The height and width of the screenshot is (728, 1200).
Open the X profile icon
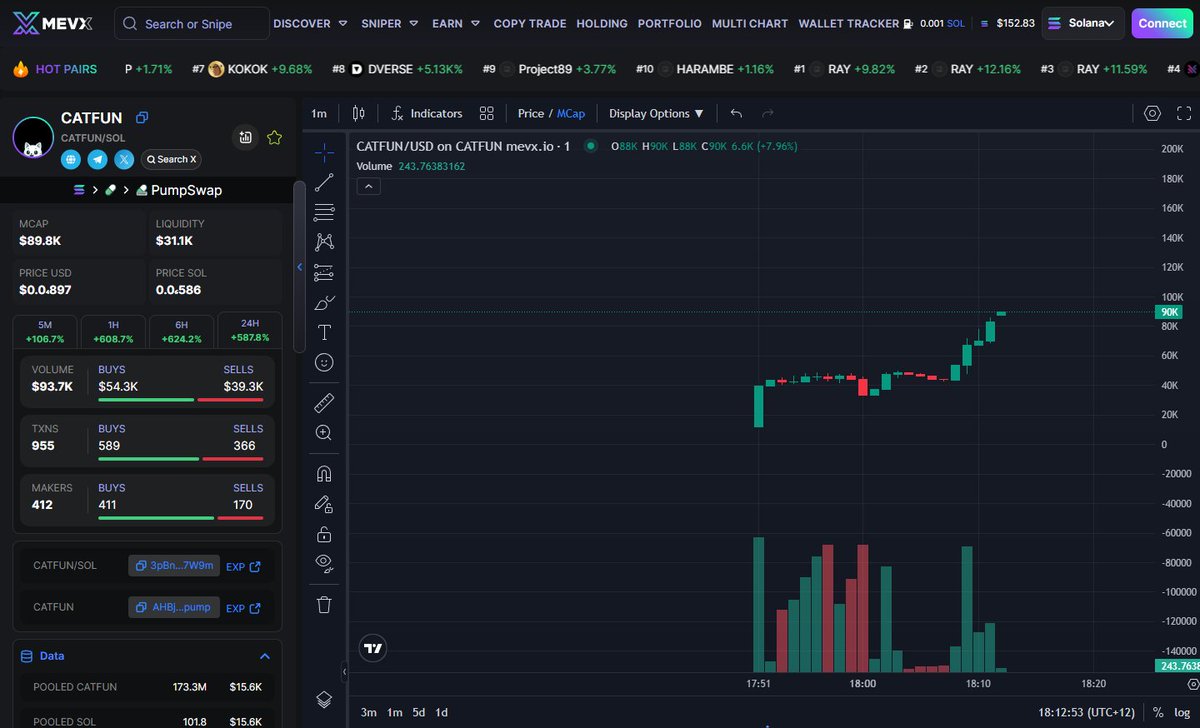pyautogui.click(x=124, y=159)
